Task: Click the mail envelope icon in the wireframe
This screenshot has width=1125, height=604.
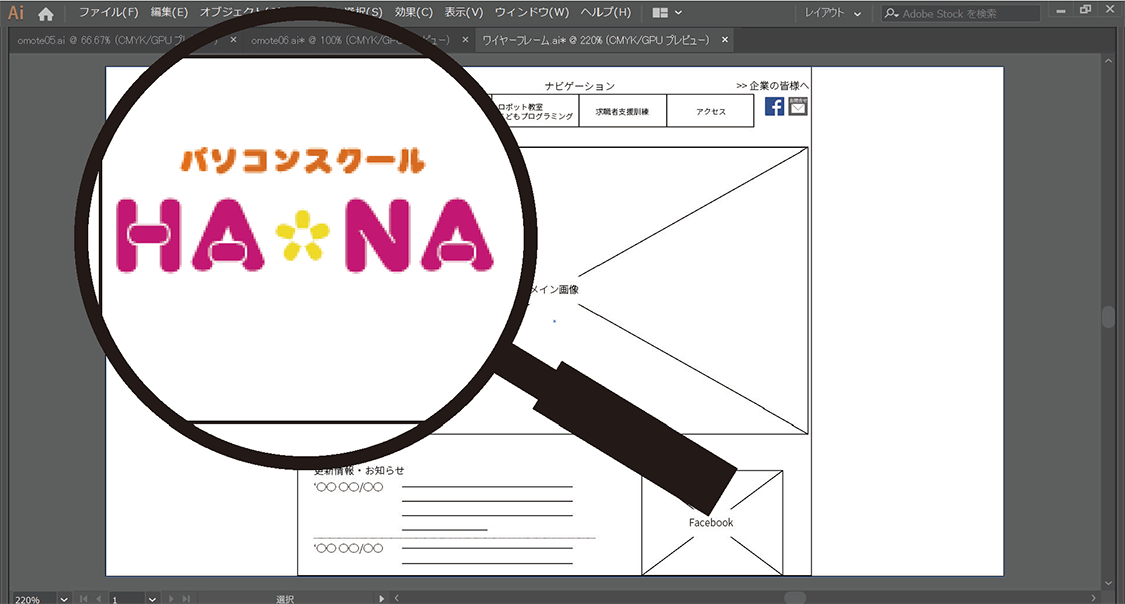Action: (798, 106)
